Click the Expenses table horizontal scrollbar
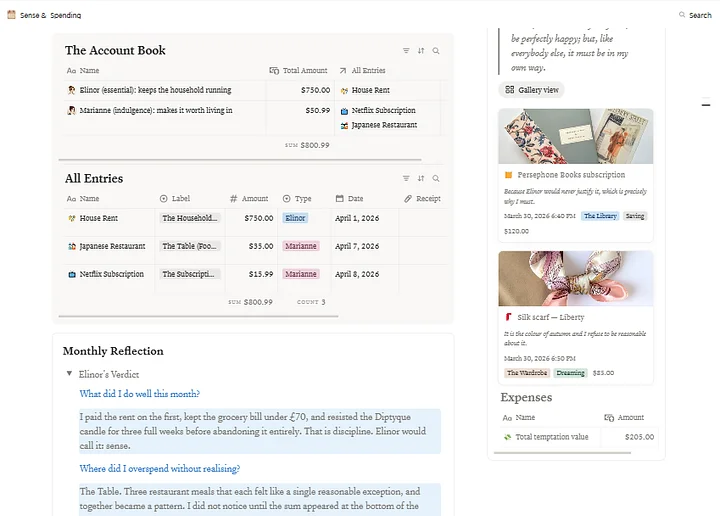Screen dimensions: 720x516 [562, 453]
